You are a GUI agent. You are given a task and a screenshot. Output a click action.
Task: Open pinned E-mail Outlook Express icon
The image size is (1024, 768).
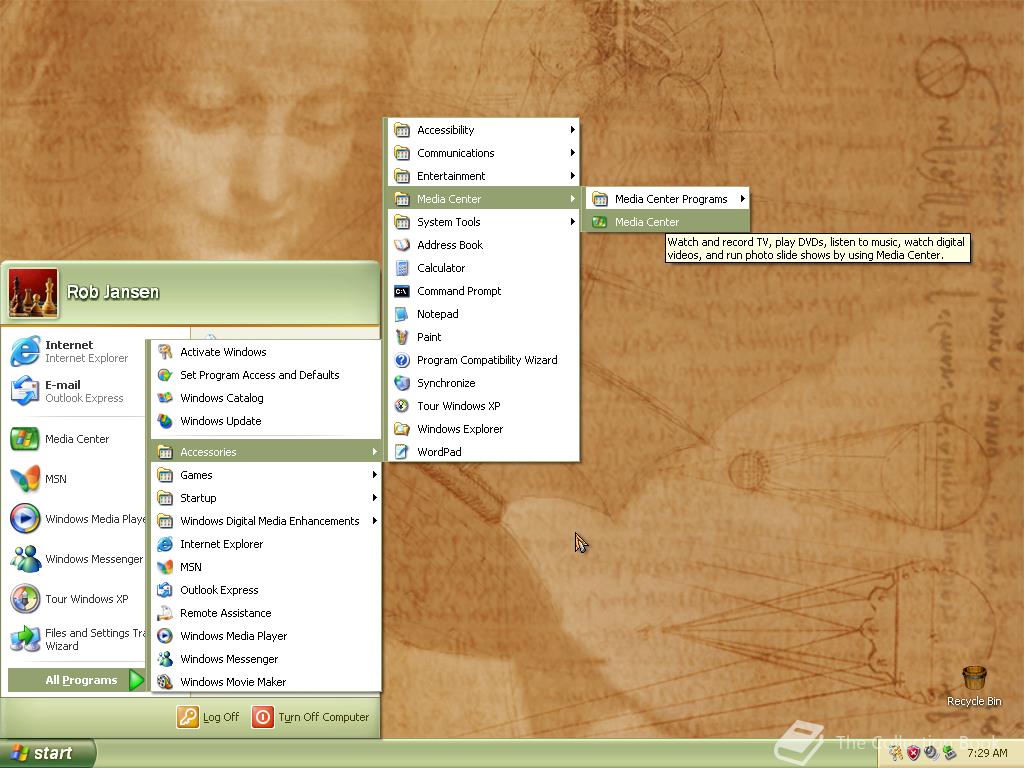(25, 391)
